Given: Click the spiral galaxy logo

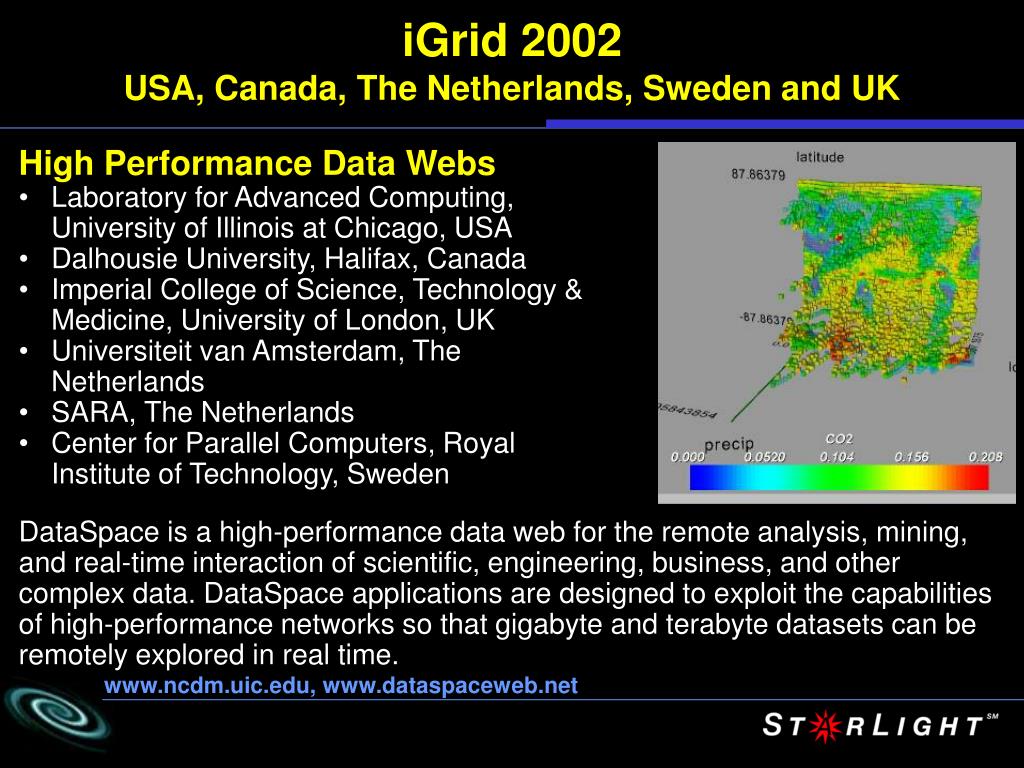Looking at the screenshot, I should (56, 716).
